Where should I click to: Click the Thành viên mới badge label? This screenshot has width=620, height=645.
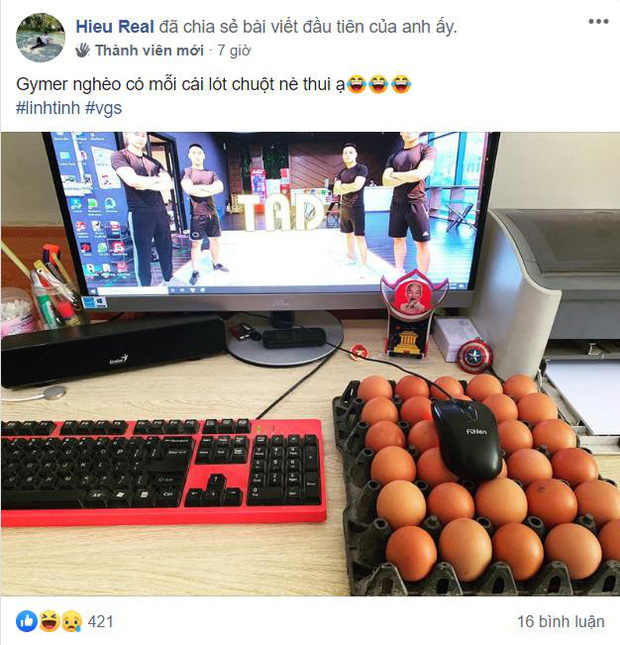(x=149, y=50)
